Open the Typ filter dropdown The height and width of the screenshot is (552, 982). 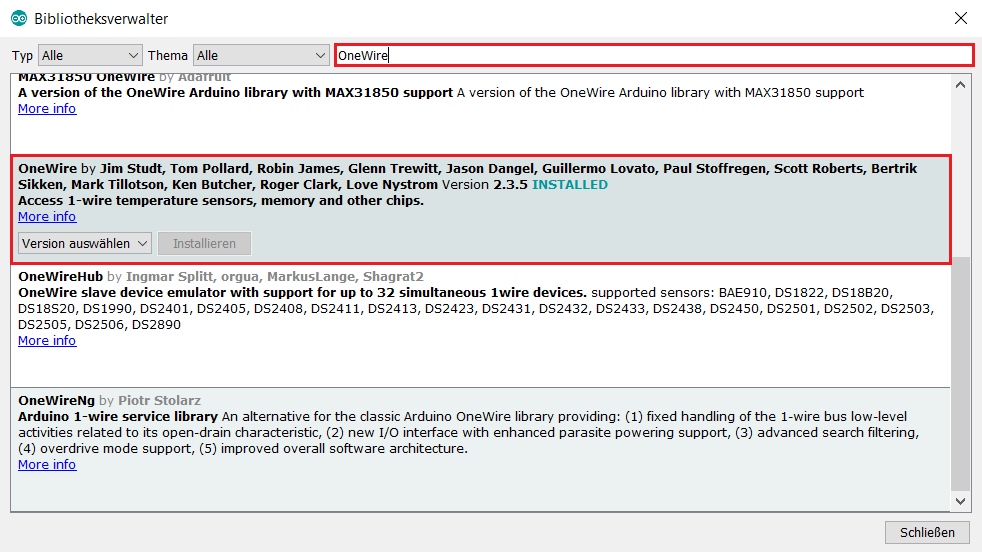(x=90, y=55)
